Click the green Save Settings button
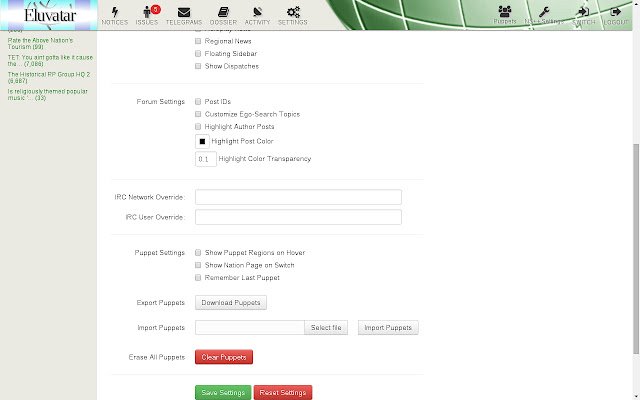The width and height of the screenshot is (640, 400). (223, 392)
